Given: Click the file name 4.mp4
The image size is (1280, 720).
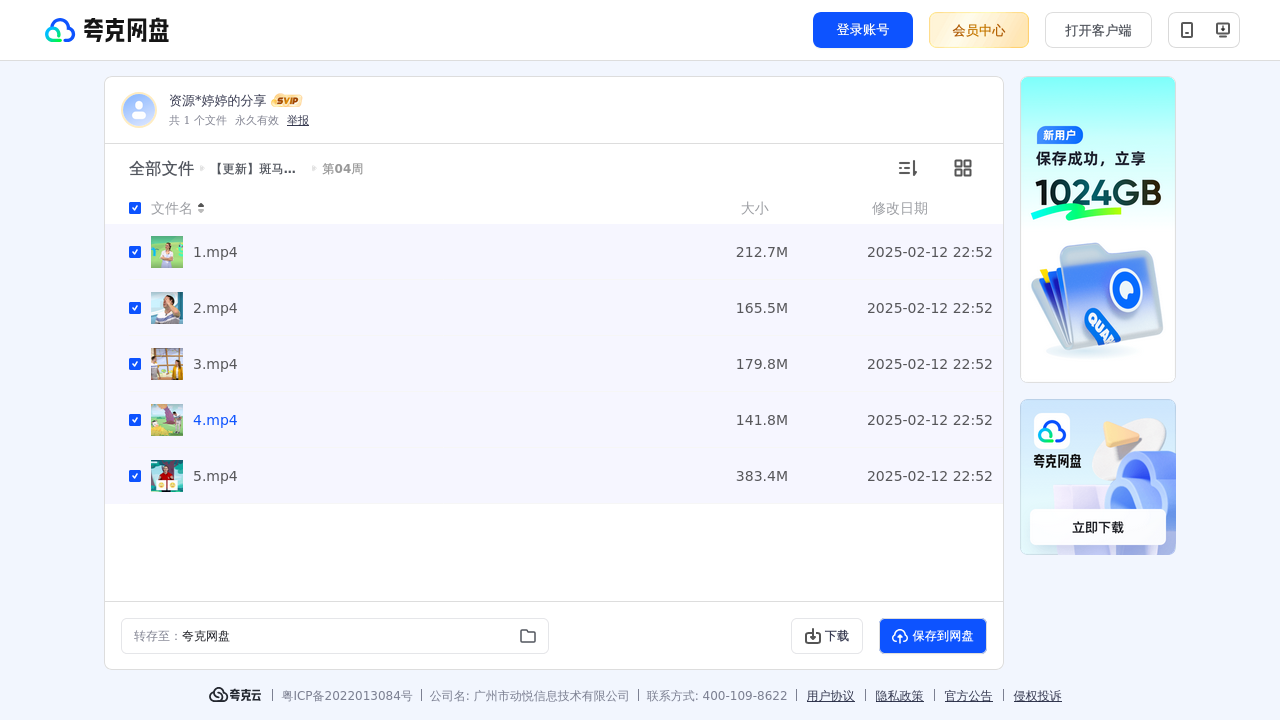Looking at the screenshot, I should 215,420.
